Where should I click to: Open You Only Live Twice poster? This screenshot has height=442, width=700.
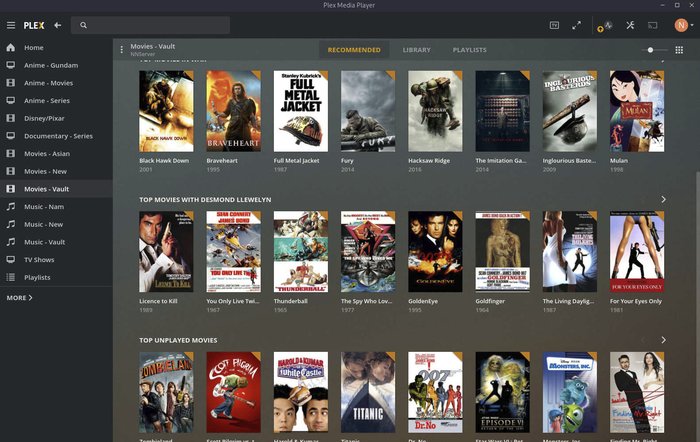pos(233,252)
